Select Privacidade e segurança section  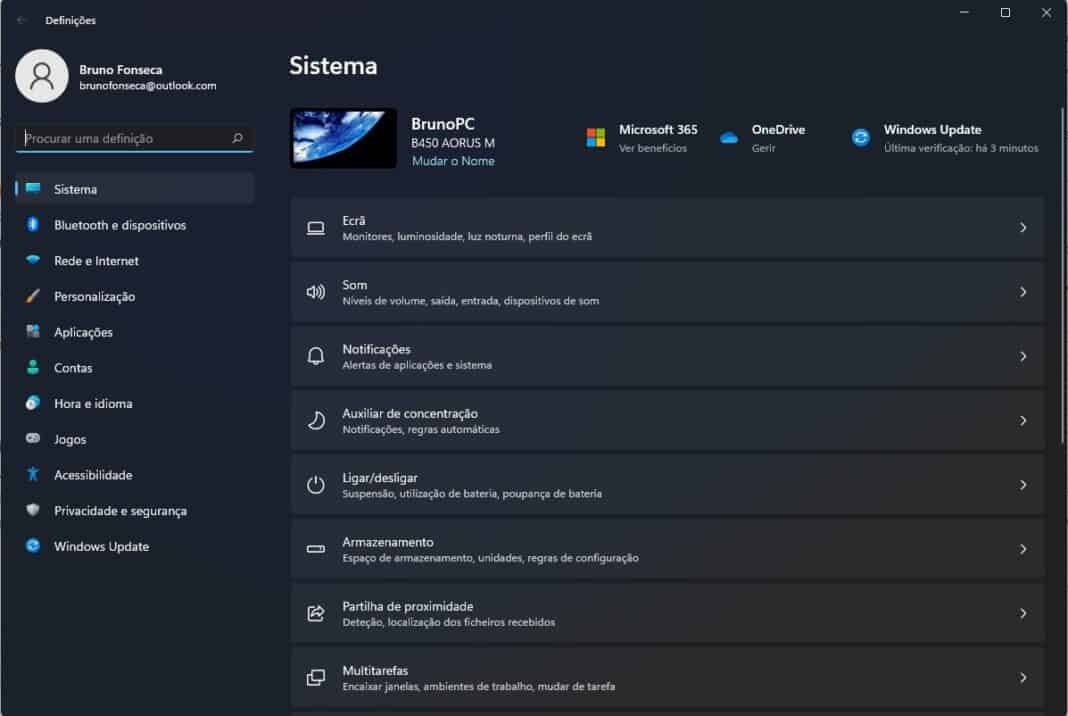(x=120, y=510)
